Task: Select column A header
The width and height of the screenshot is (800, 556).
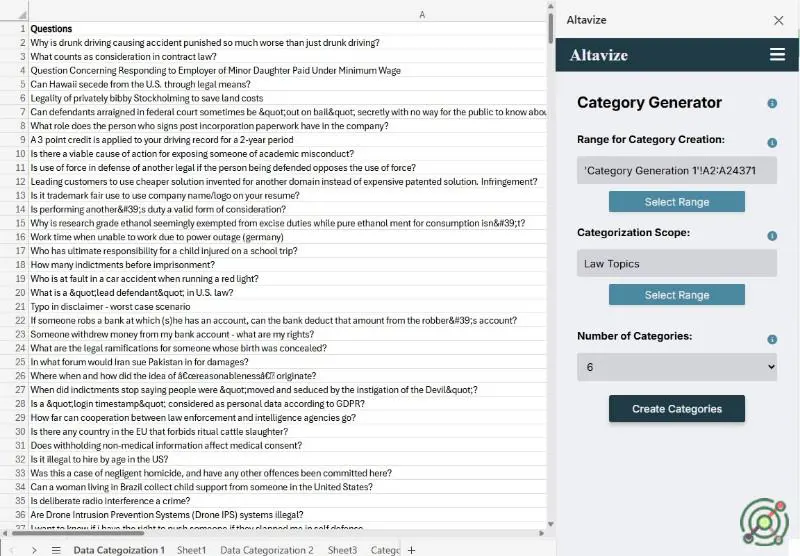Action: click(422, 14)
